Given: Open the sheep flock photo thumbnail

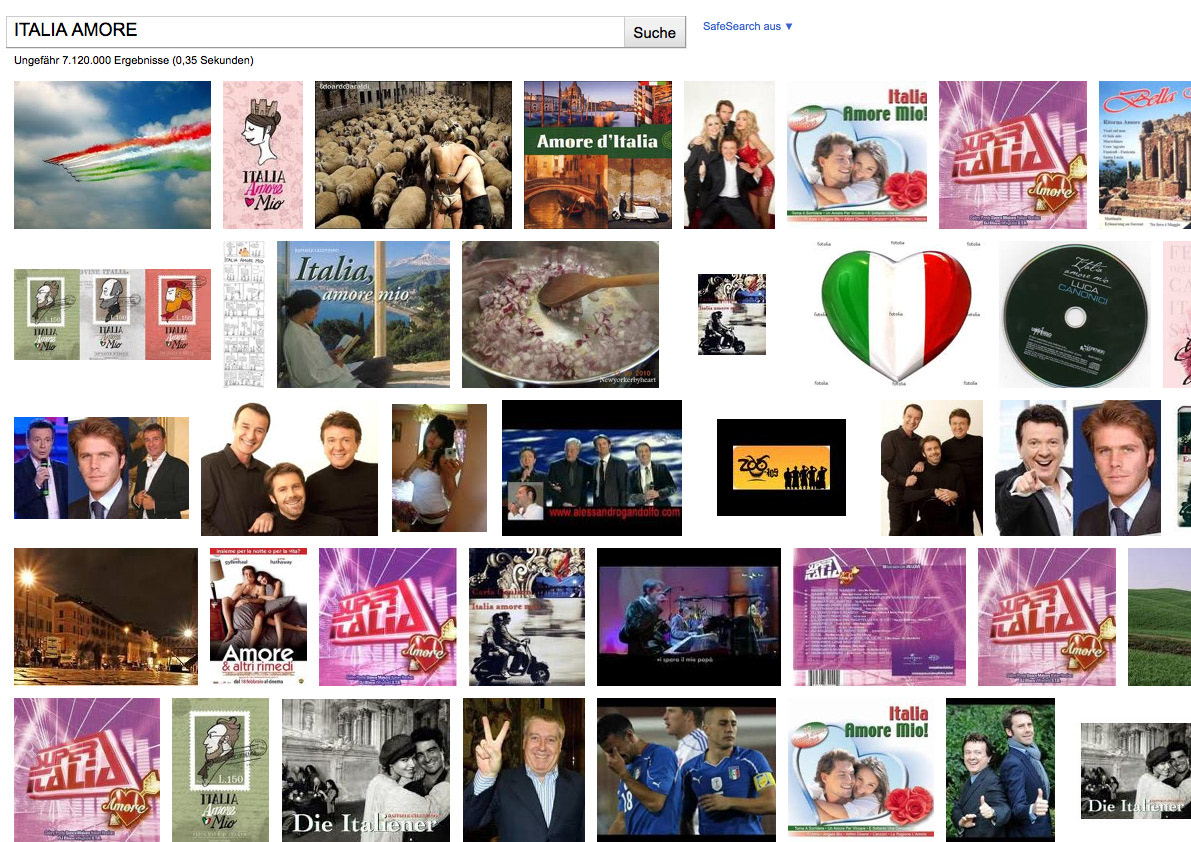Looking at the screenshot, I should [x=413, y=155].
